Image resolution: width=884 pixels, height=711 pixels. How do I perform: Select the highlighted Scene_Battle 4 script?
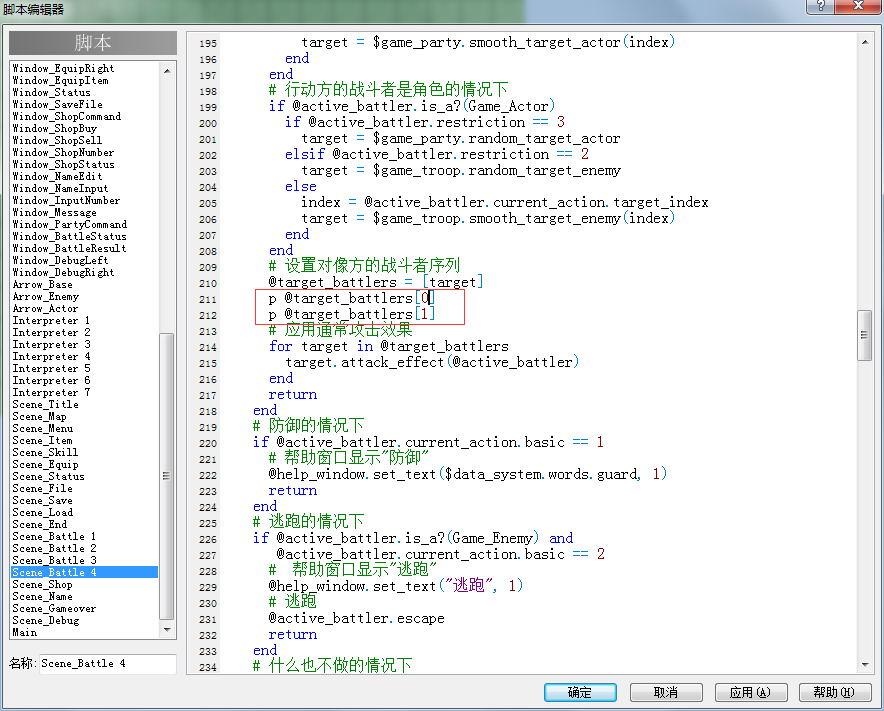(x=85, y=572)
